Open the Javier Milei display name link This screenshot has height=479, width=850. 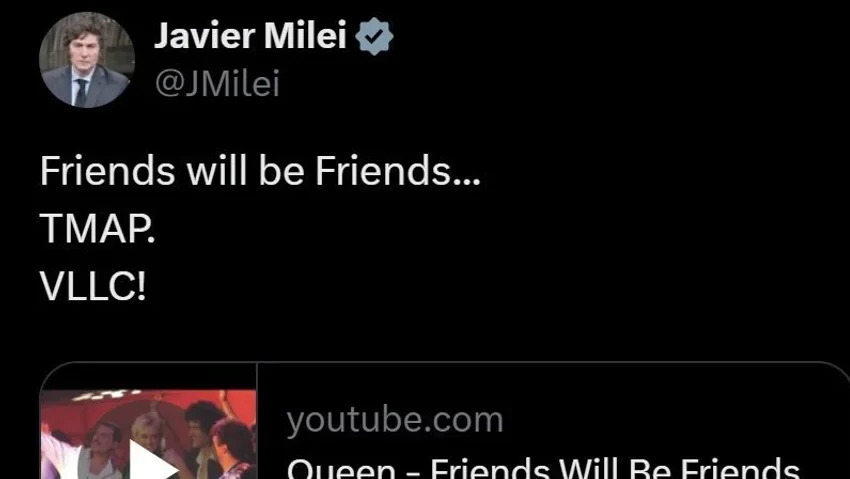[x=250, y=36]
